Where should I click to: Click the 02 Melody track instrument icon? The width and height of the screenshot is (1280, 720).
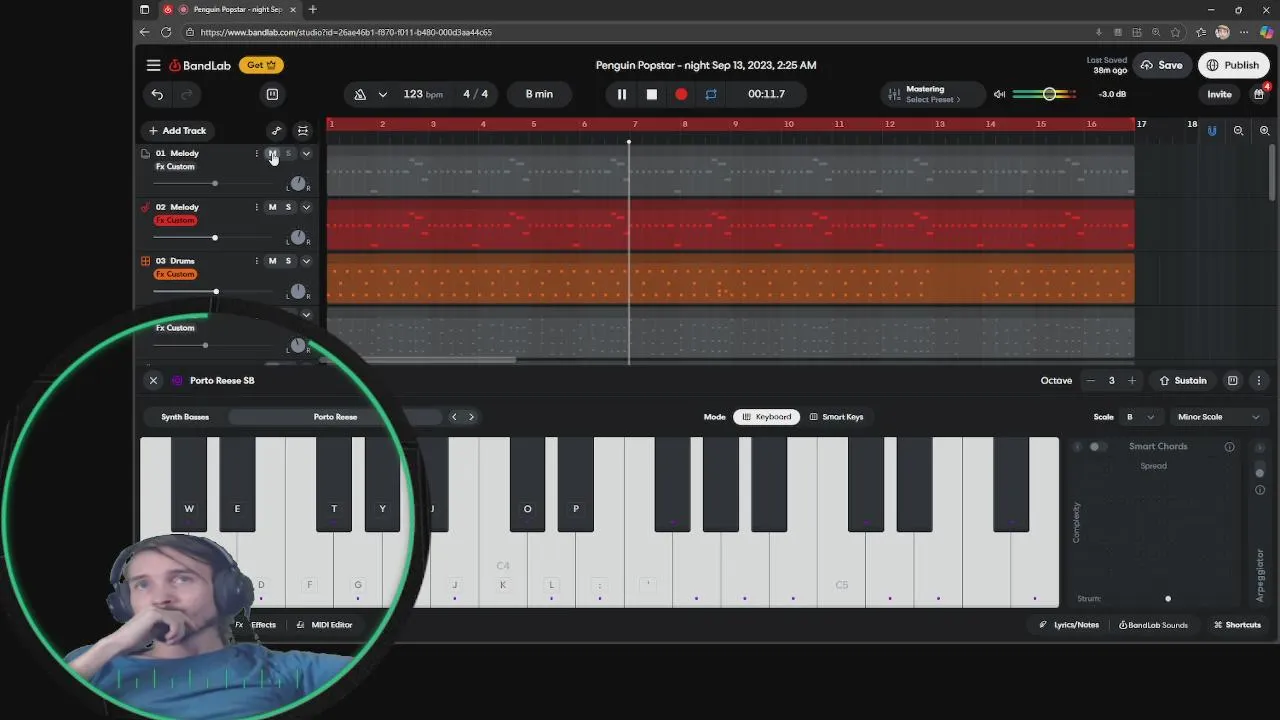tap(145, 207)
